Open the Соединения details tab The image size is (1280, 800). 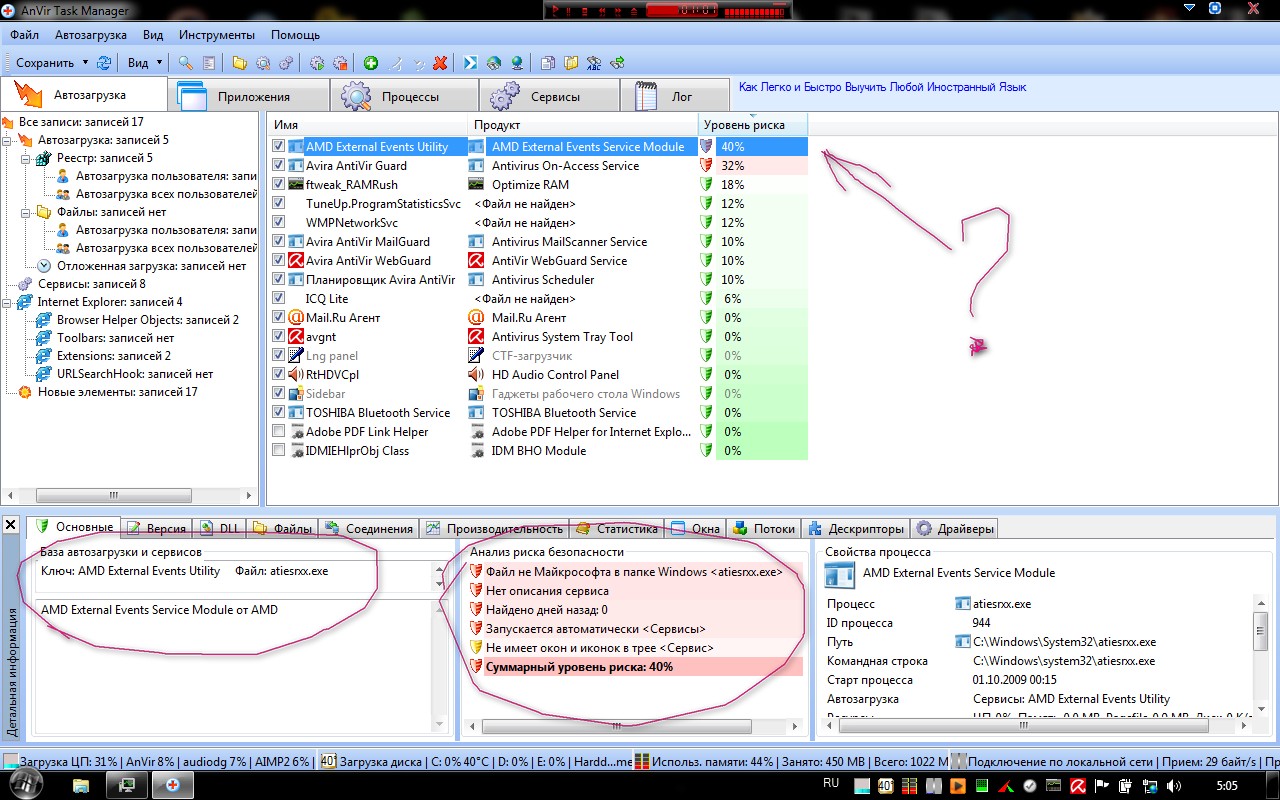tap(369, 528)
